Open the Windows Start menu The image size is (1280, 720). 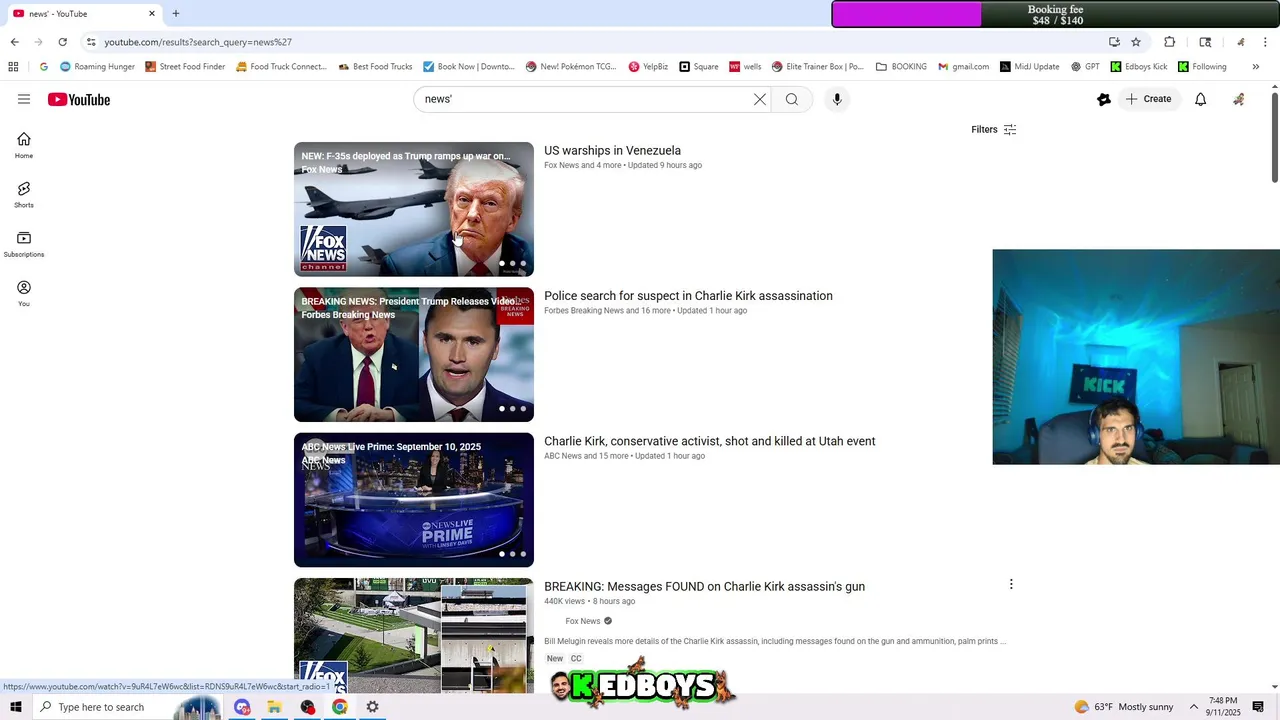pos(16,707)
